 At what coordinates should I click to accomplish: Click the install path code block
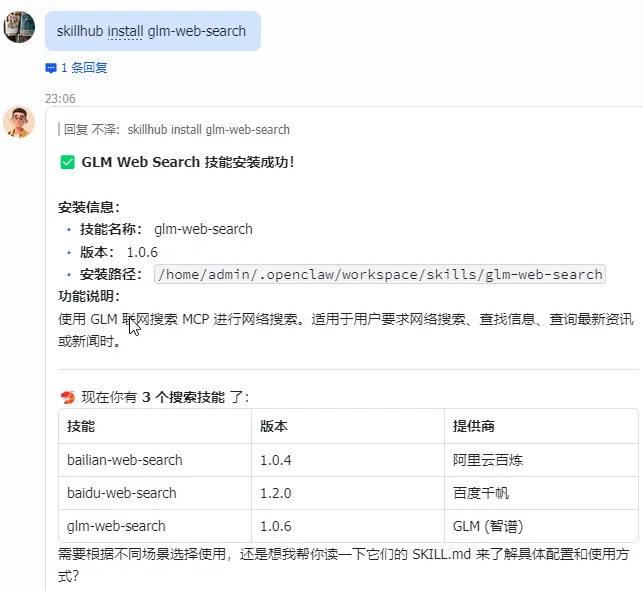[x=380, y=274]
